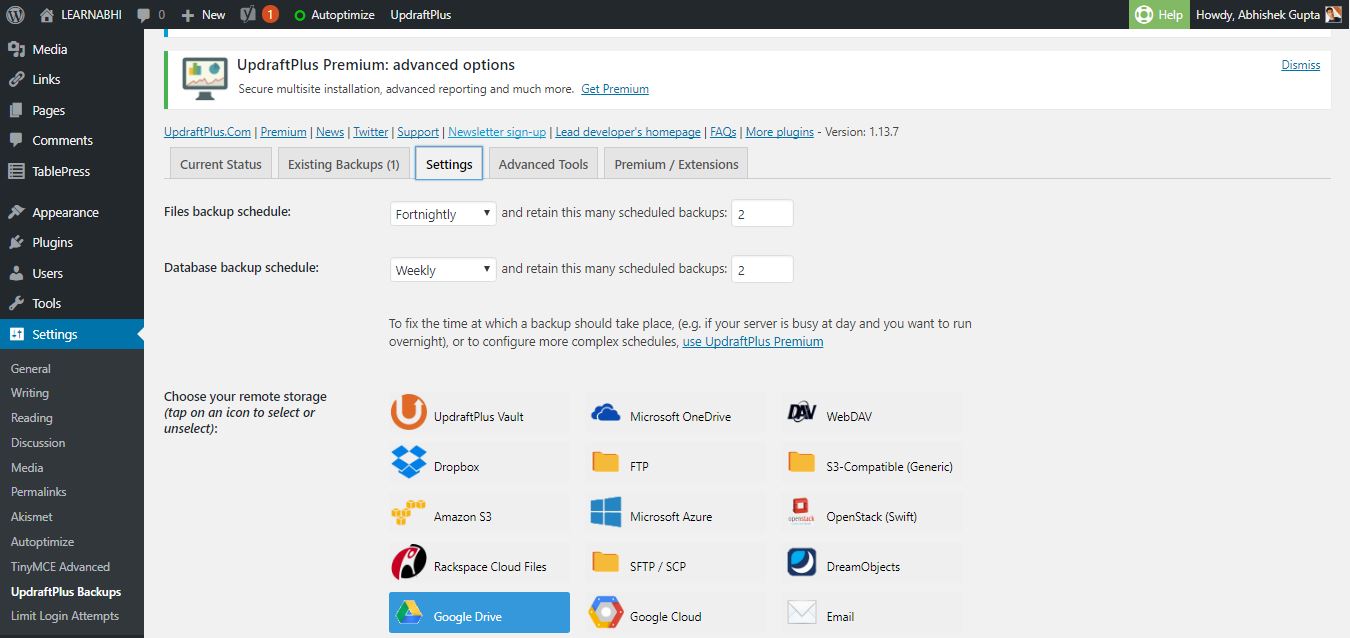Open TinyMCE Advanced submenu item
1350x638 pixels.
click(60, 566)
